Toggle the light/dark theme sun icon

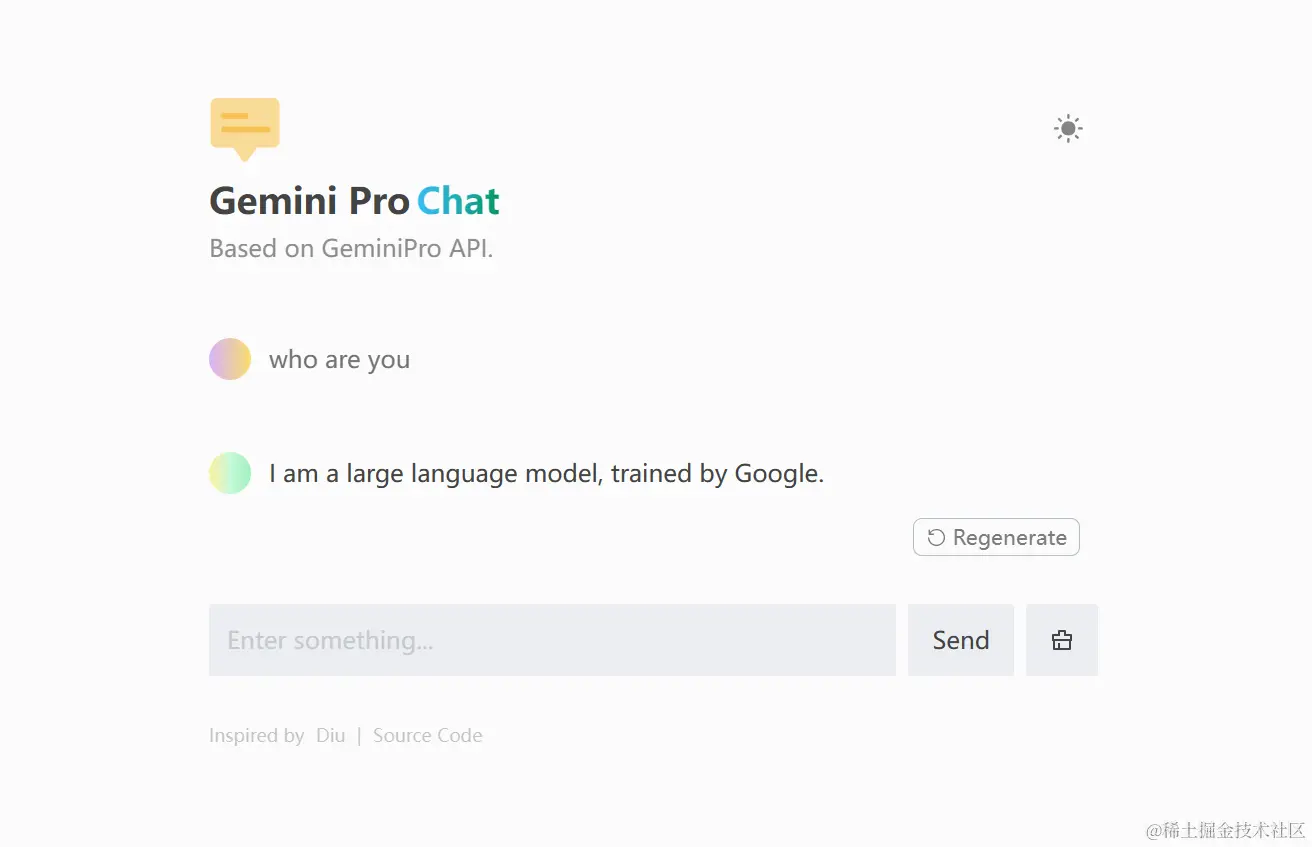click(x=1068, y=129)
